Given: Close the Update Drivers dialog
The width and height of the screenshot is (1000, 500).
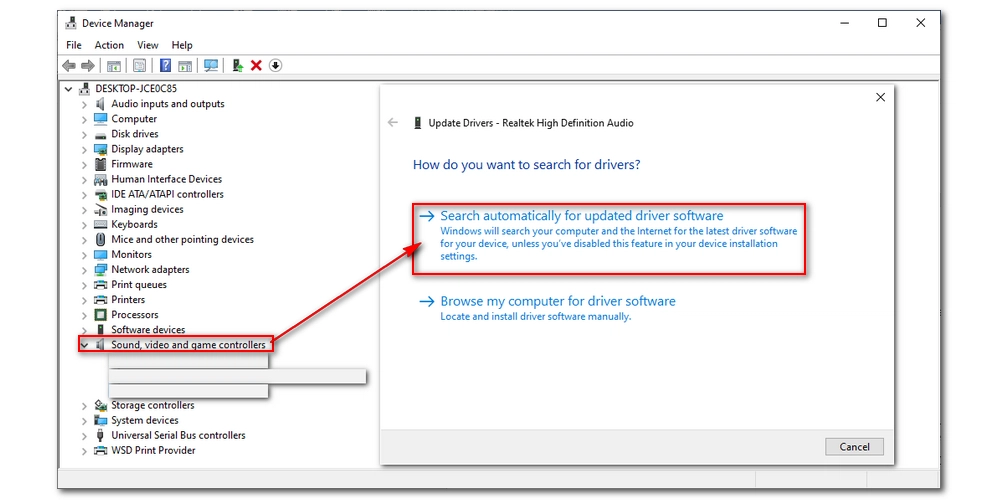Looking at the screenshot, I should tap(880, 98).
